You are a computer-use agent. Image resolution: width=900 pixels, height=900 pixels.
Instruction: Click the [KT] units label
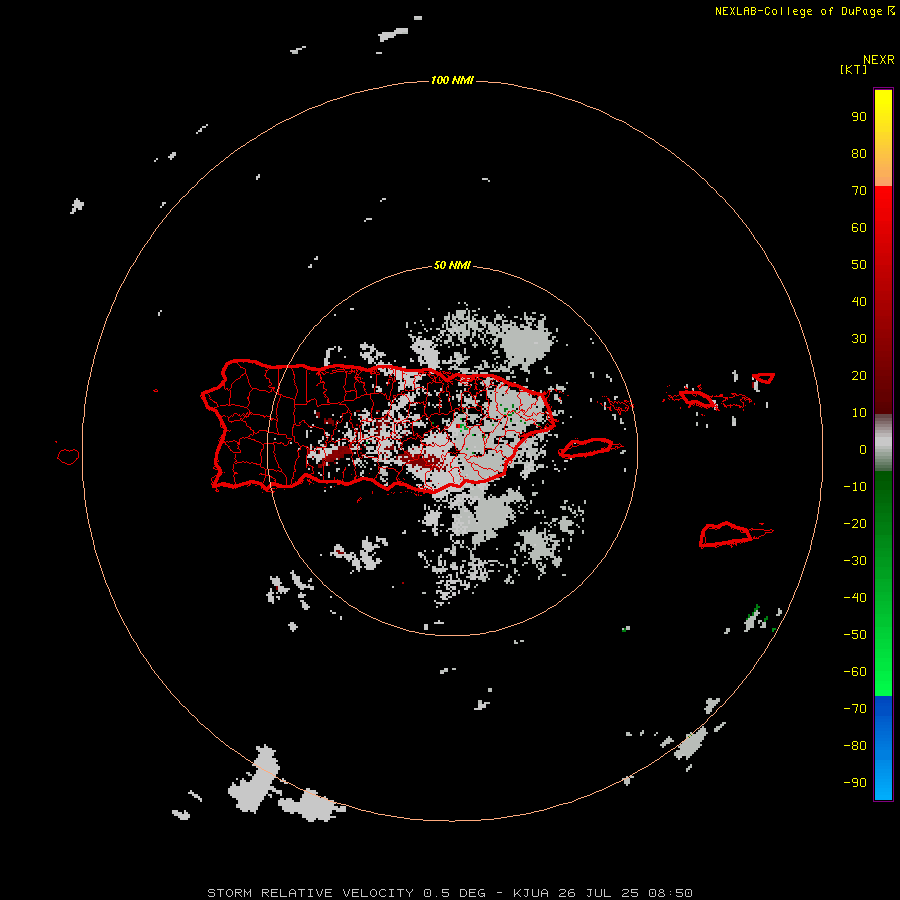[x=853, y=69]
